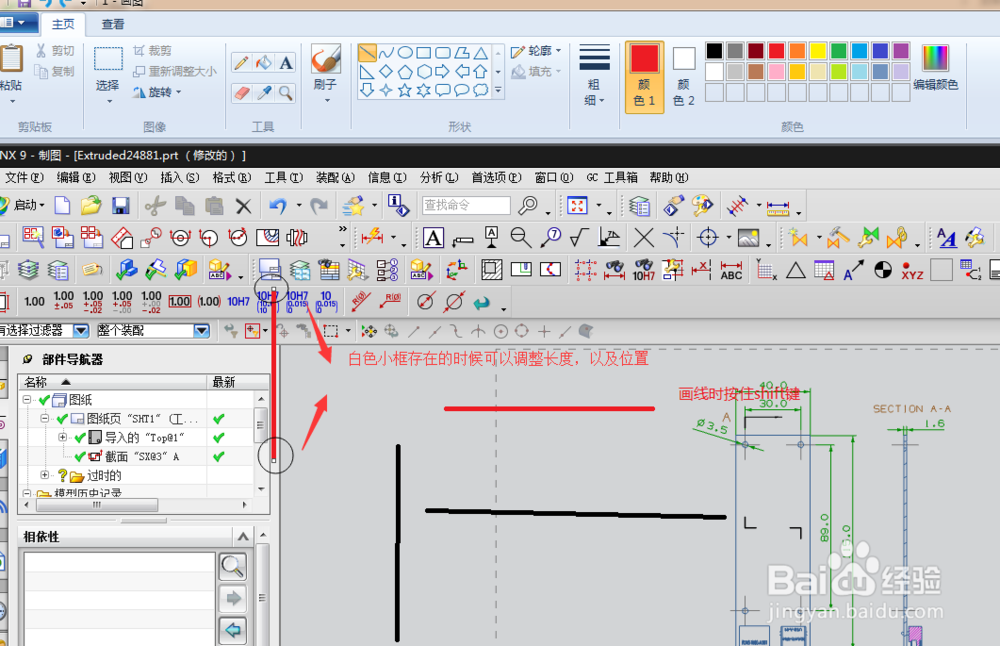1000x646 pixels.
Task: Collapse the 图纸 tree node
Action: (x=27, y=400)
